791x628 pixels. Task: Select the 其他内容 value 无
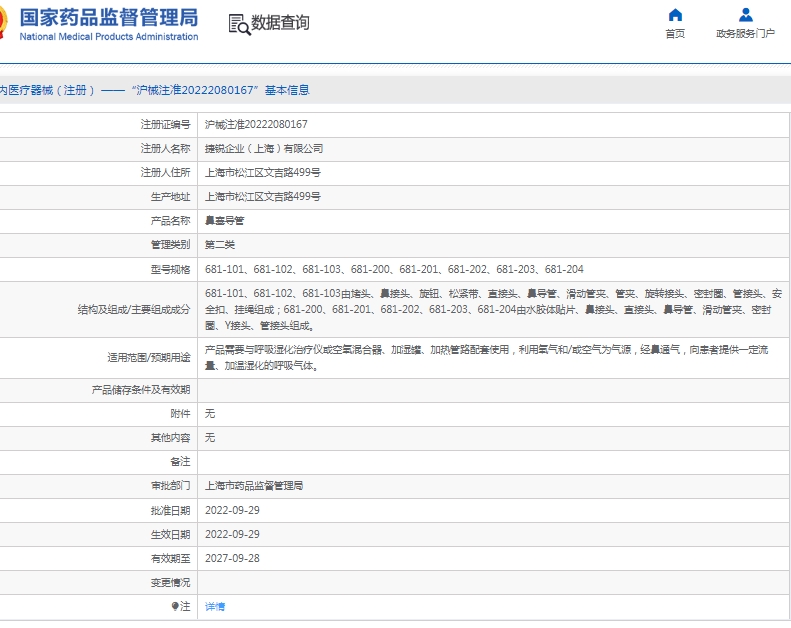(x=210, y=437)
